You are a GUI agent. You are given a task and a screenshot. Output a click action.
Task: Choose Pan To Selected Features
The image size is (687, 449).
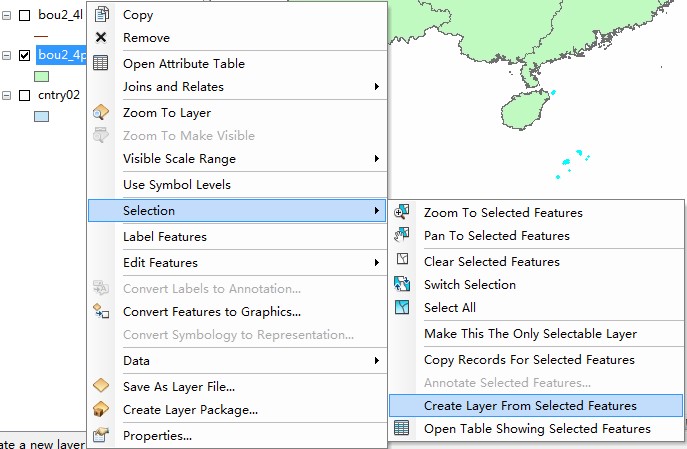(x=536, y=236)
